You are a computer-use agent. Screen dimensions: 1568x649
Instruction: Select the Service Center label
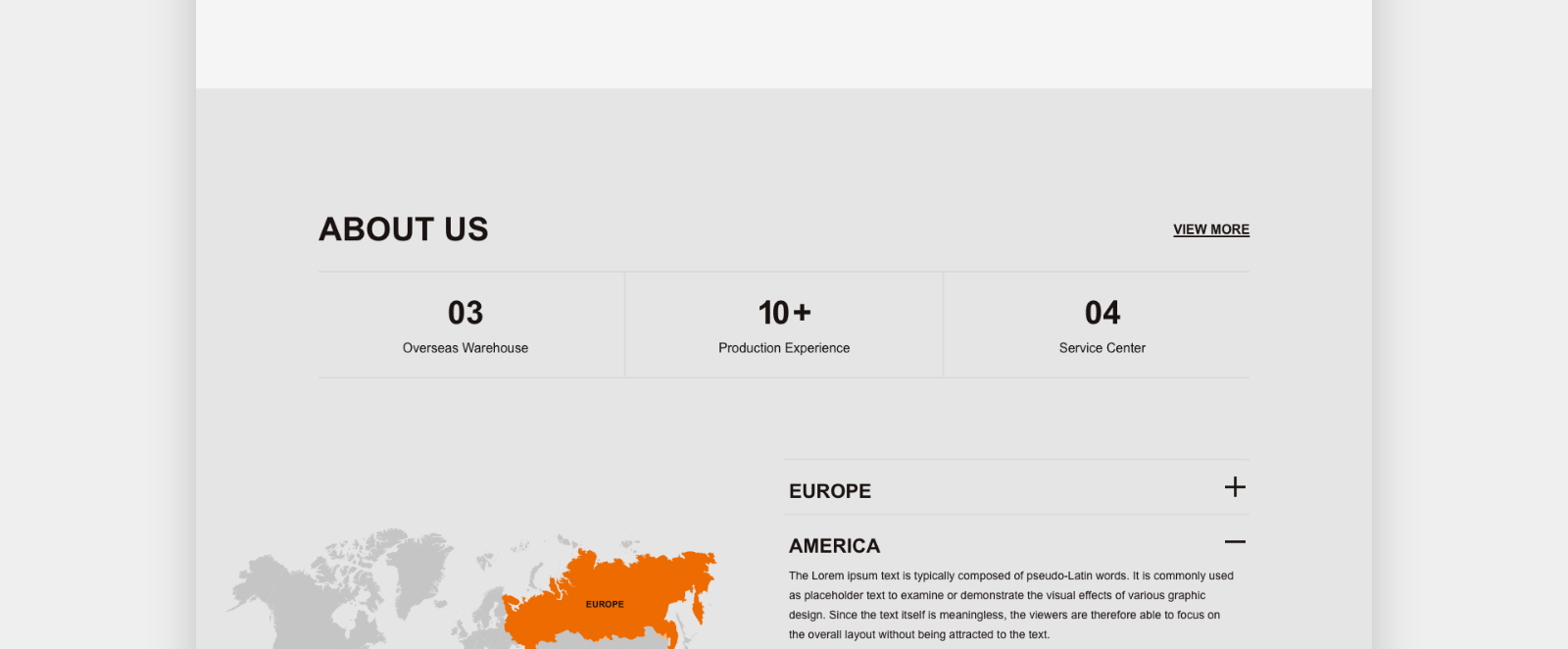[x=1102, y=348]
